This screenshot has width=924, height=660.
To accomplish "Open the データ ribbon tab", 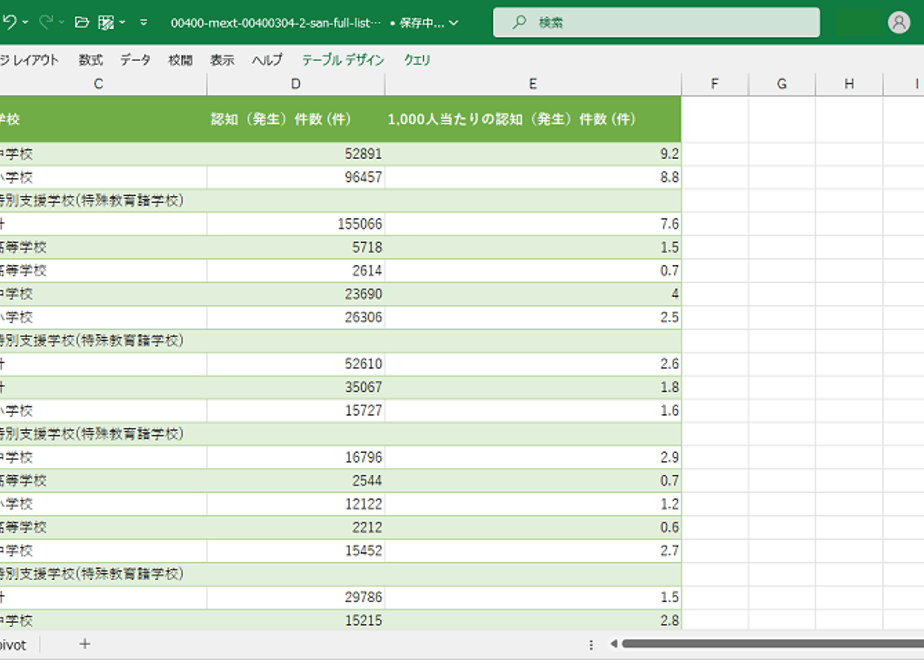I will click(135, 60).
